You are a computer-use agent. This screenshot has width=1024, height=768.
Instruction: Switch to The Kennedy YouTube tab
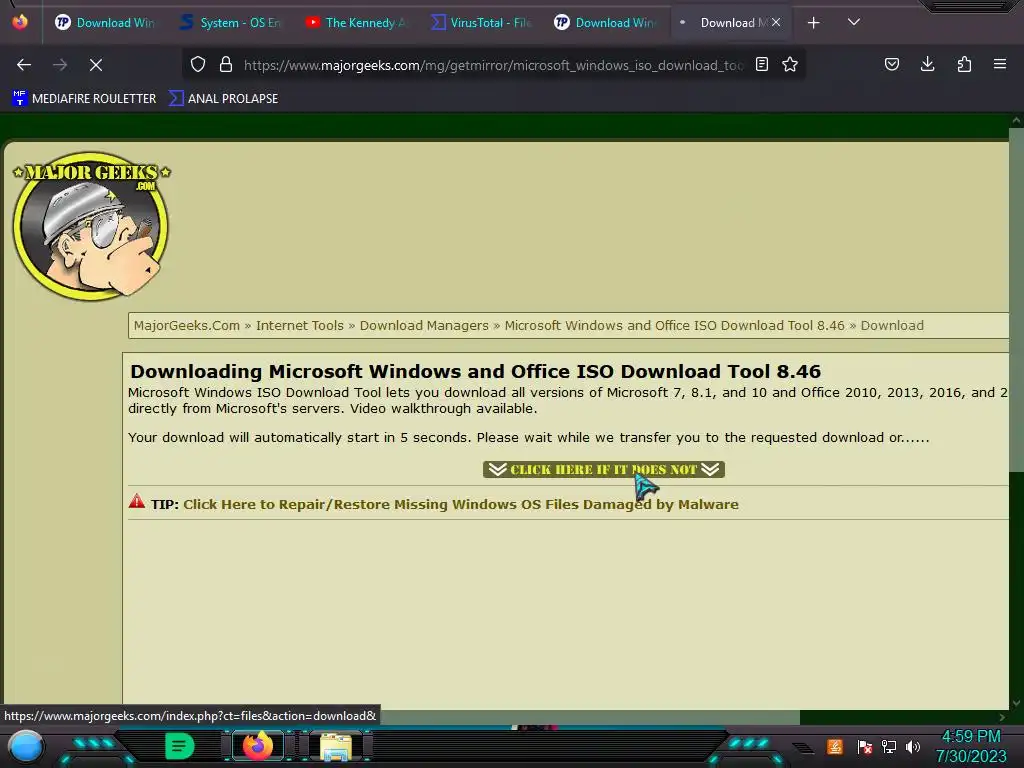356,23
